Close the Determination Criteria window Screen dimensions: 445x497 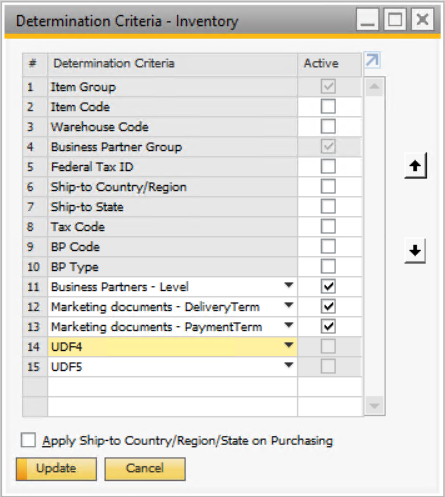423,20
